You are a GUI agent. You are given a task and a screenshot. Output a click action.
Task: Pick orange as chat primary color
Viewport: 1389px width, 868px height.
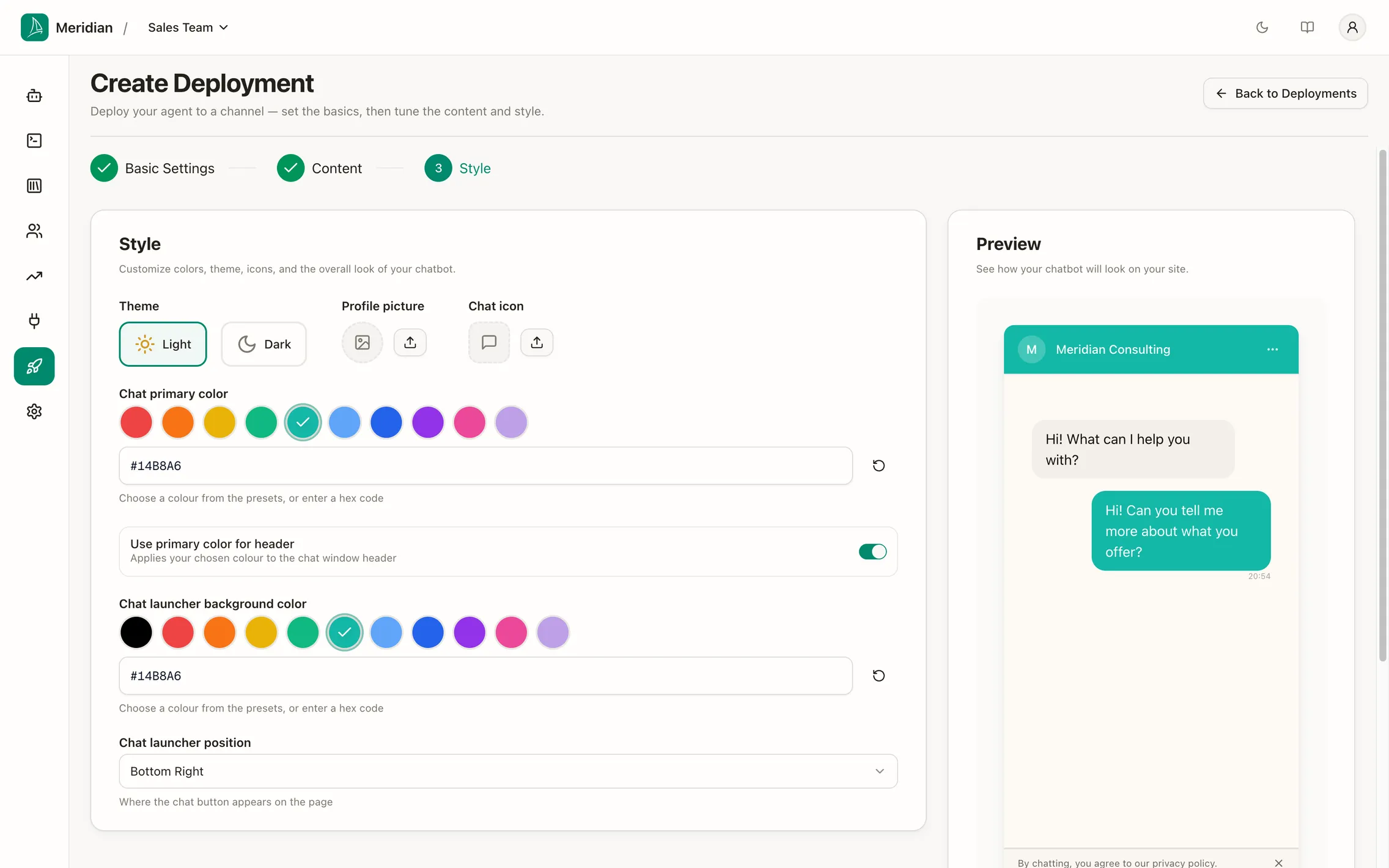point(178,422)
